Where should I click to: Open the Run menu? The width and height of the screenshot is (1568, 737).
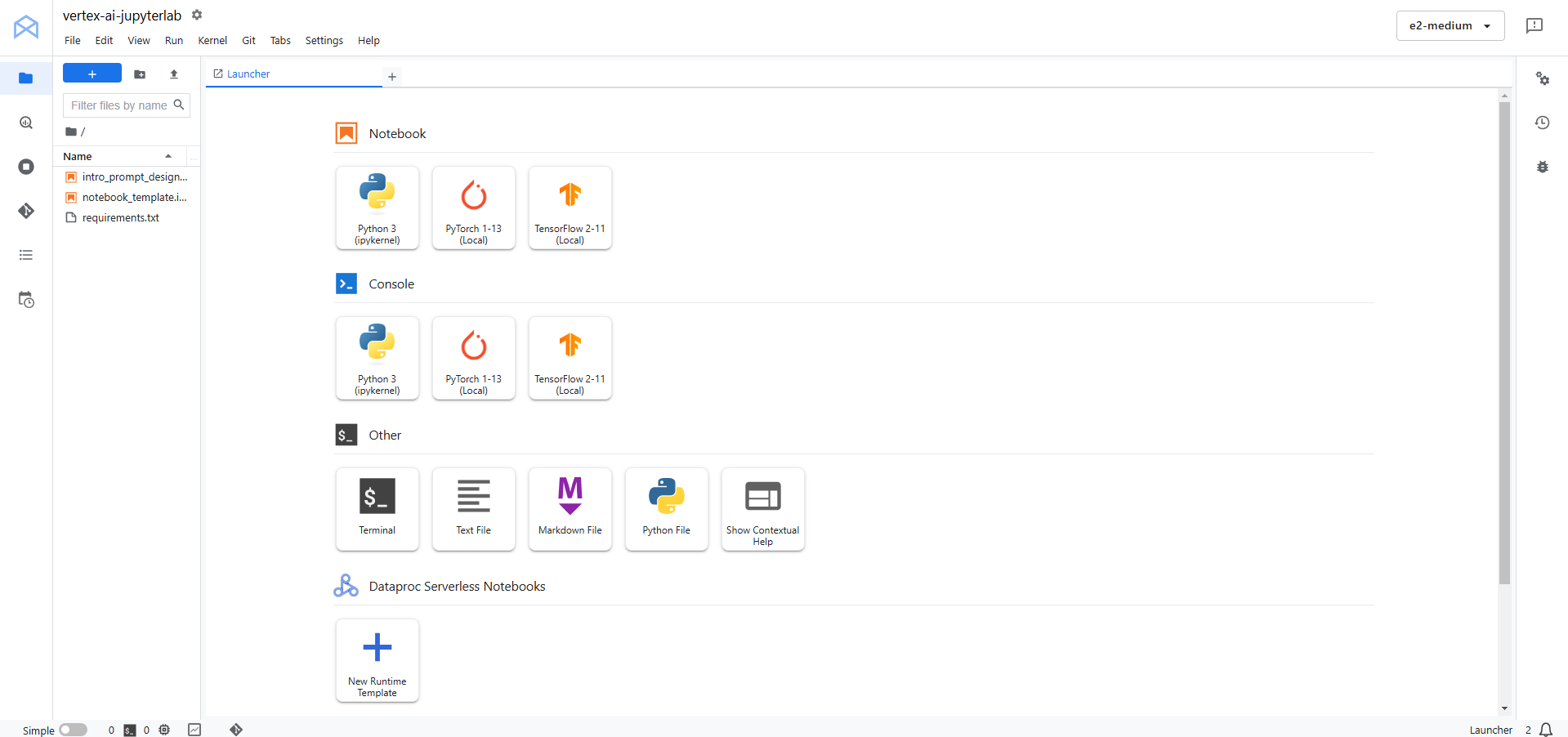[x=174, y=40]
